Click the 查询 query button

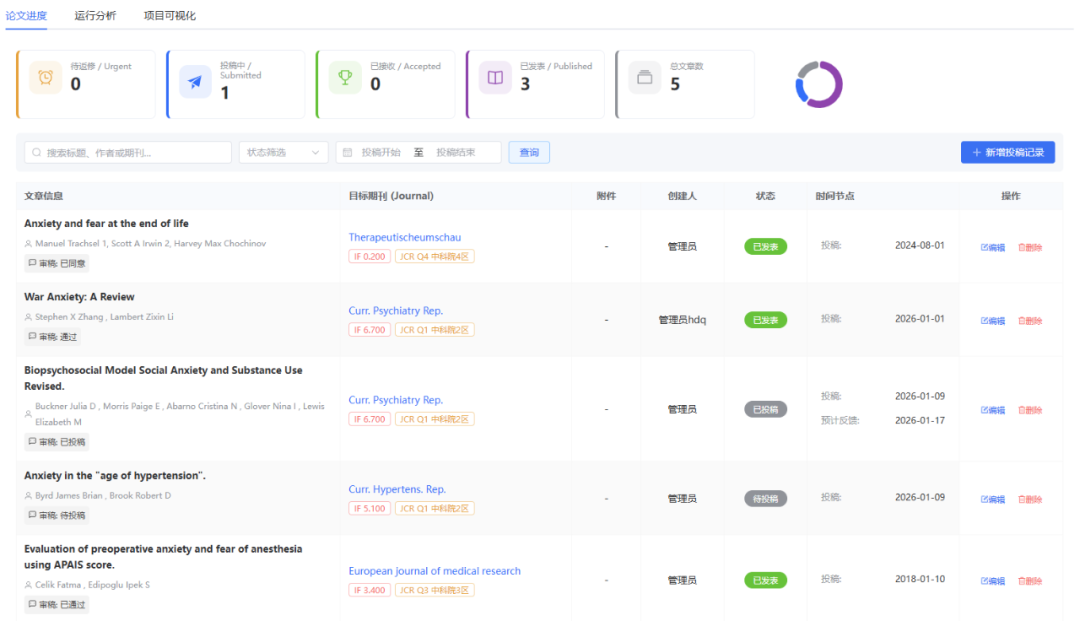click(529, 153)
